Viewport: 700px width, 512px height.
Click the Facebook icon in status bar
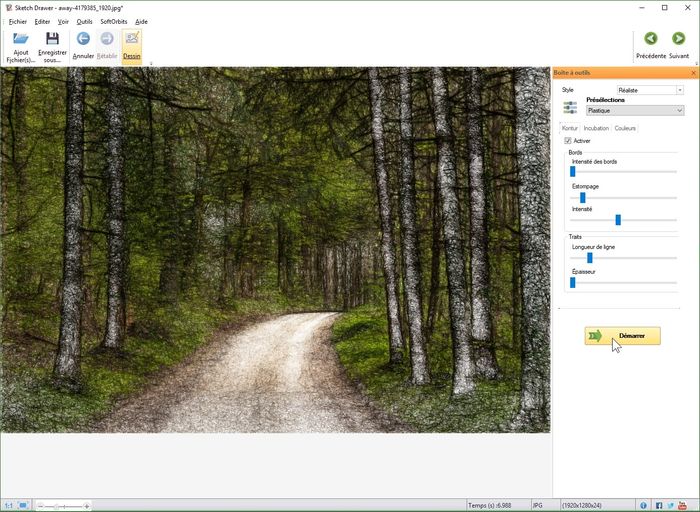pyautogui.click(x=659, y=505)
